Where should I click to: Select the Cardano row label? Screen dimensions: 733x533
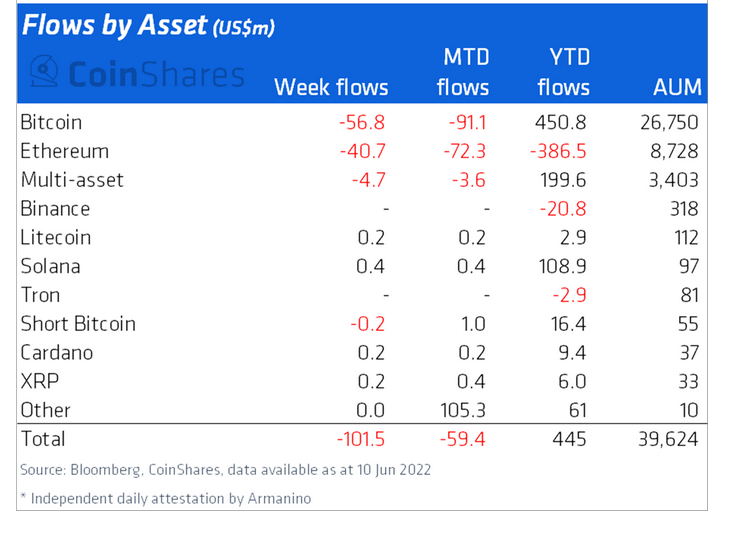click(56, 353)
